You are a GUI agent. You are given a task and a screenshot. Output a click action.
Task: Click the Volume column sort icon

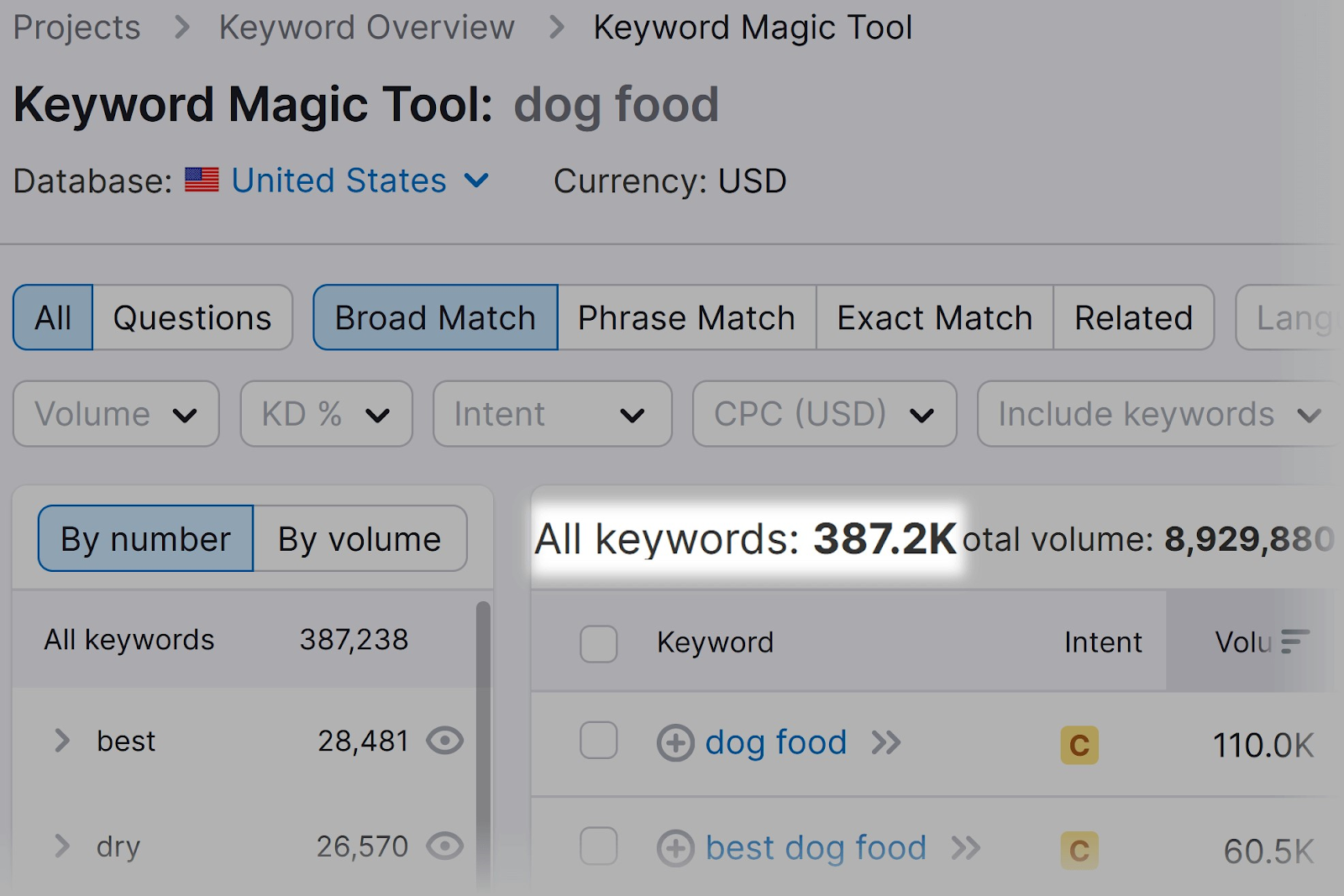click(x=1294, y=642)
